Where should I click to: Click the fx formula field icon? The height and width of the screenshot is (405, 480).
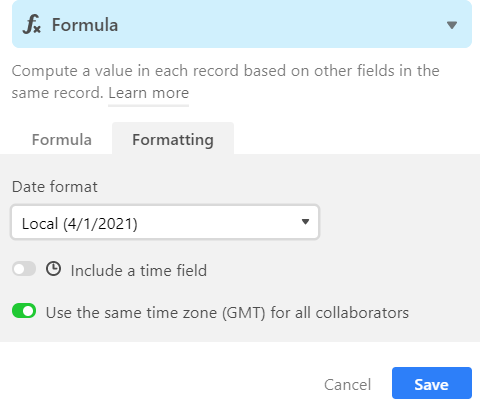point(32,25)
